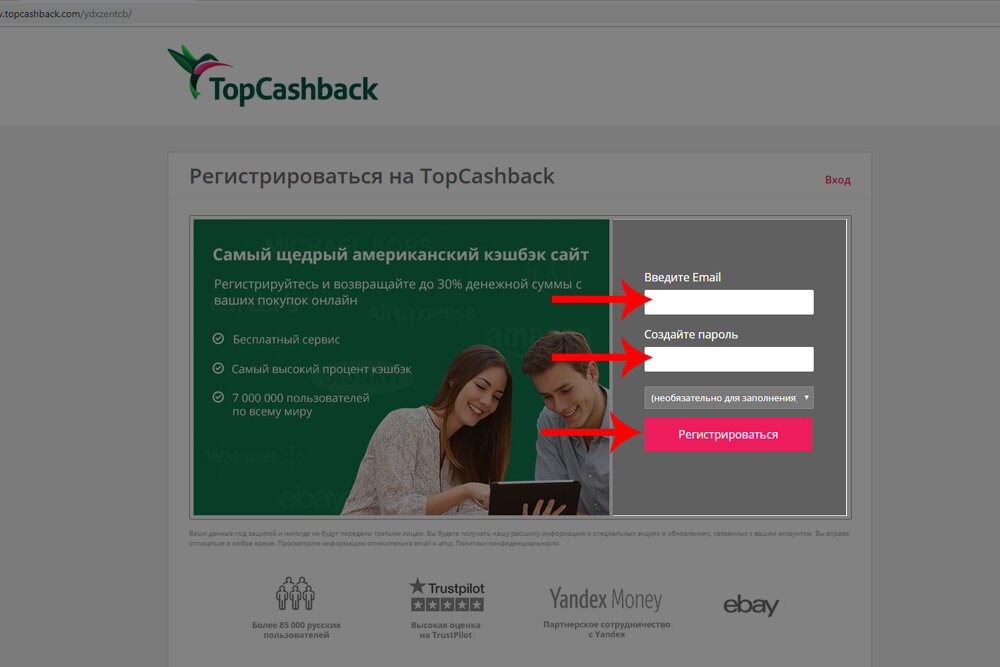The height and width of the screenshot is (667, 1000).
Task: Click the dropdown arrow of optional field
Action: (806, 397)
